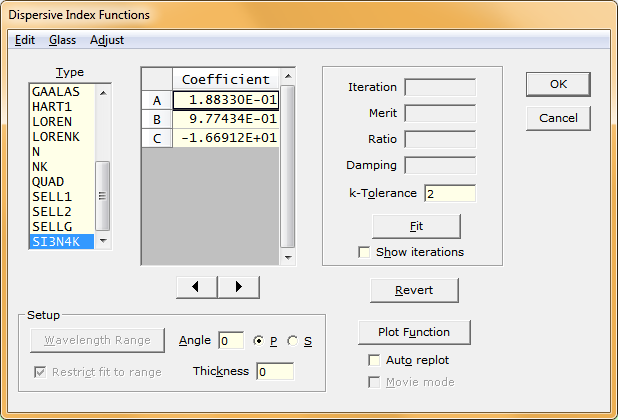
Task: Click the right arrow navigation button
Action: (x=238, y=287)
